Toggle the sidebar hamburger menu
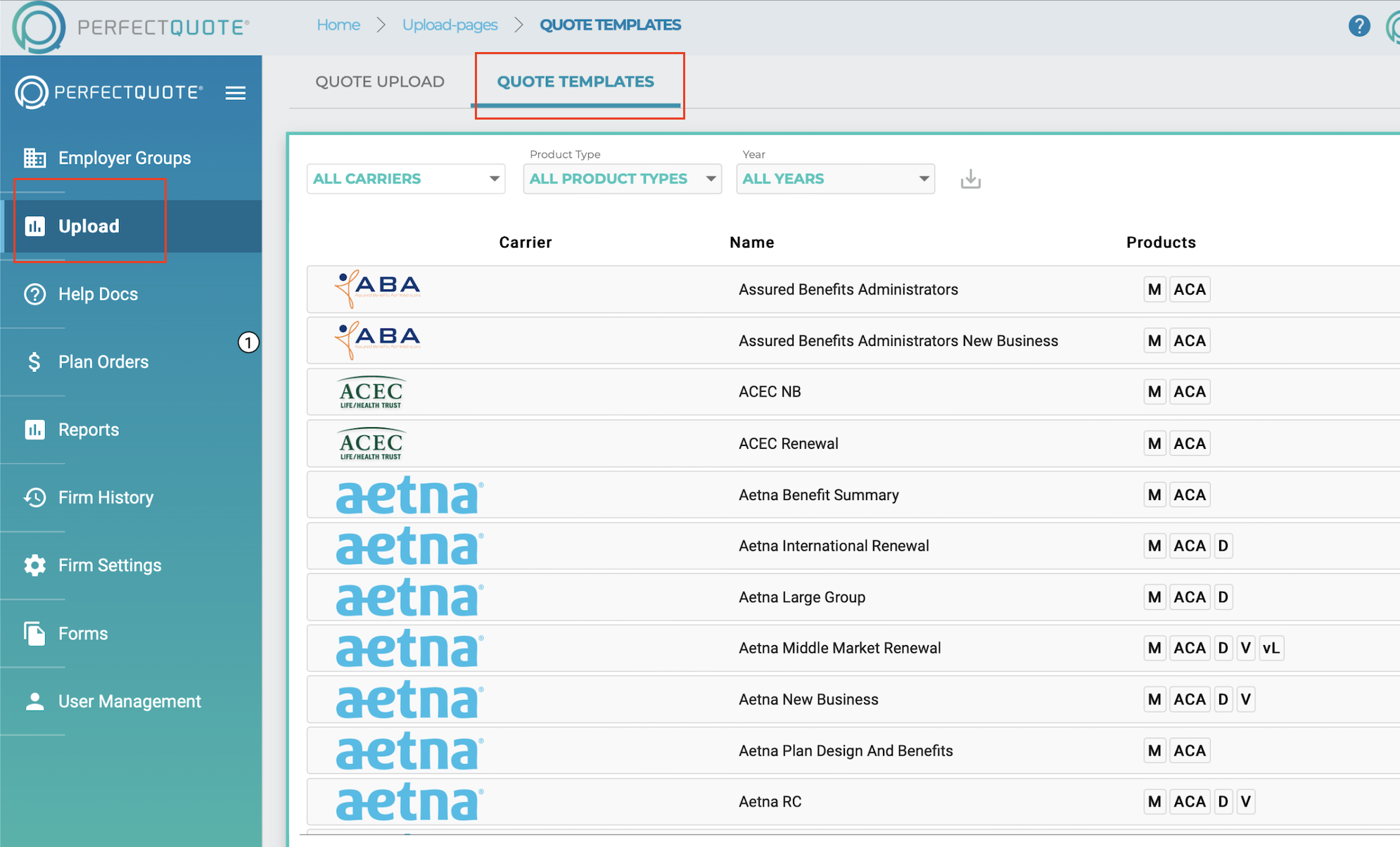1400x847 pixels. 236,93
